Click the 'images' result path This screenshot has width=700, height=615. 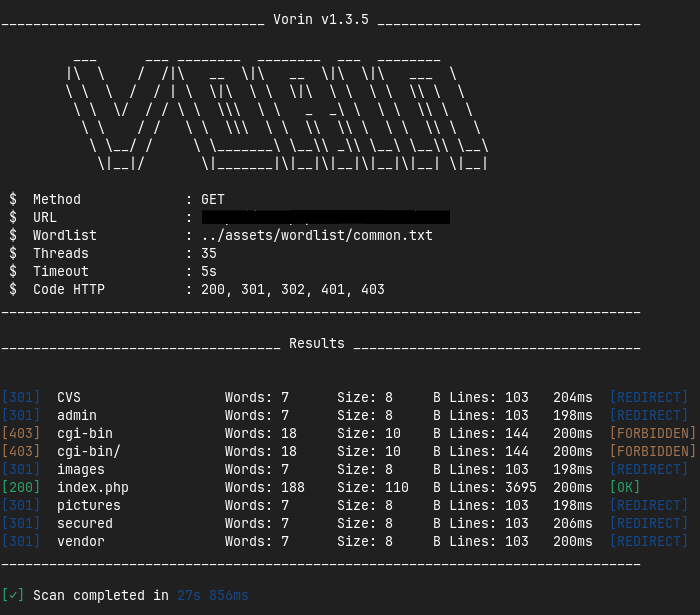click(x=81, y=470)
